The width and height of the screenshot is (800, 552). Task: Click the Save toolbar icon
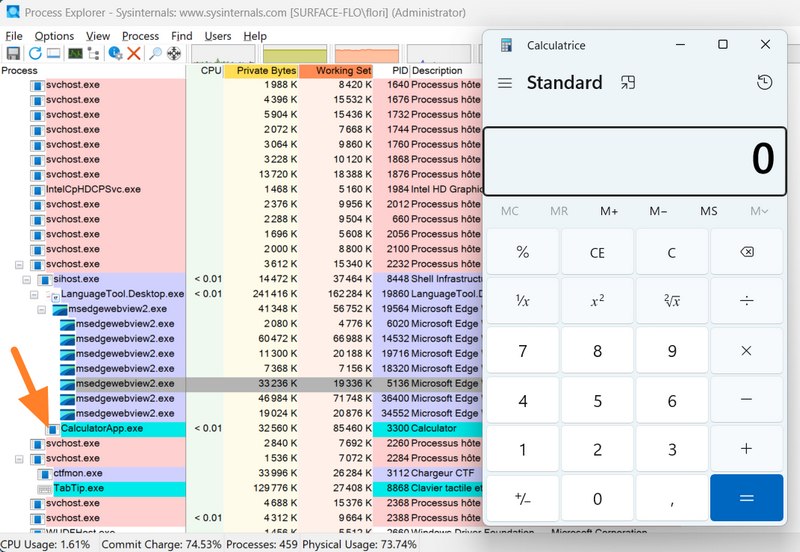click(14, 53)
